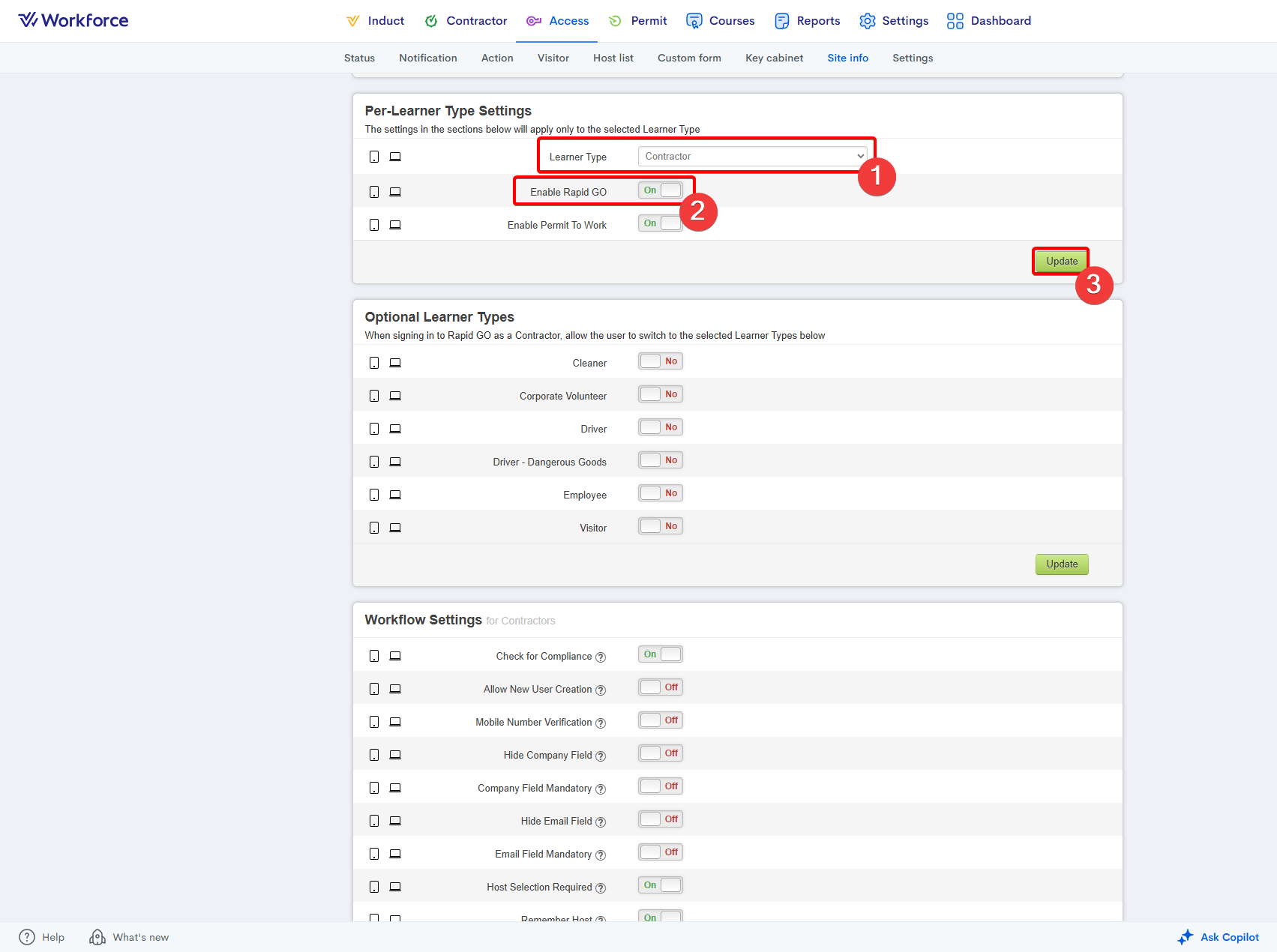Open the Settings main navigation menu

coord(894,21)
